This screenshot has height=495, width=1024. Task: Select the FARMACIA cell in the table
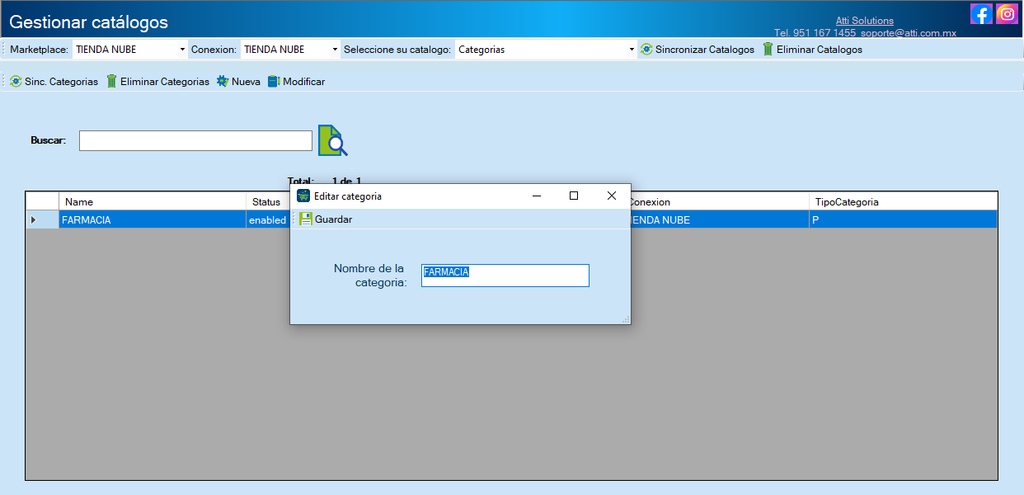click(x=152, y=220)
